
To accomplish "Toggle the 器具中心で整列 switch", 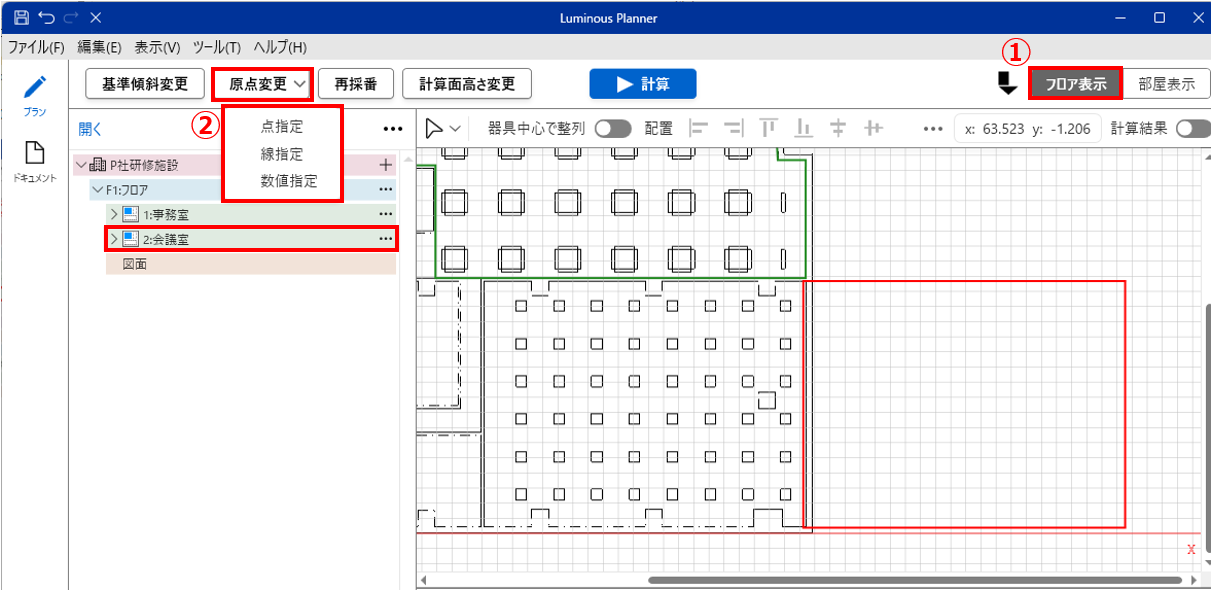I will pos(613,128).
